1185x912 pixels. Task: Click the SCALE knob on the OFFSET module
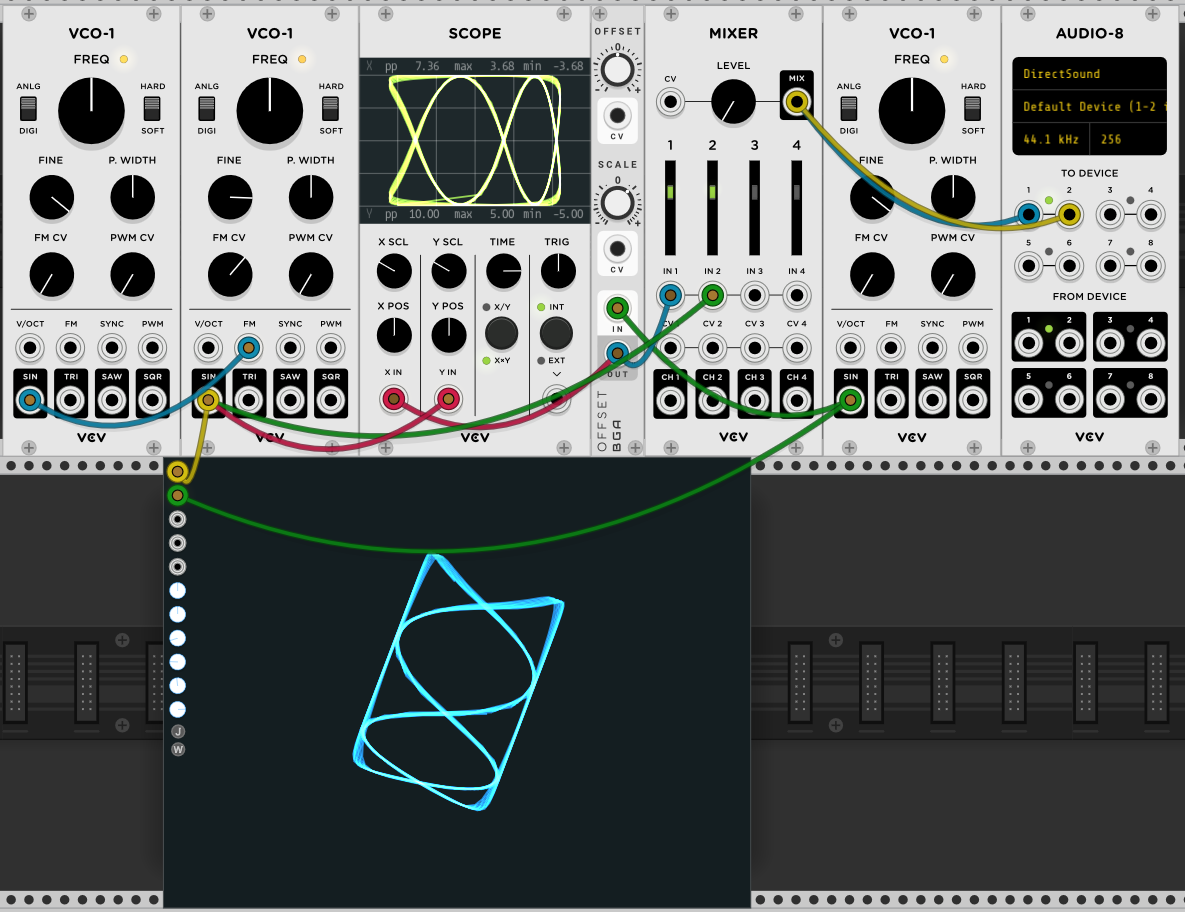(617, 202)
